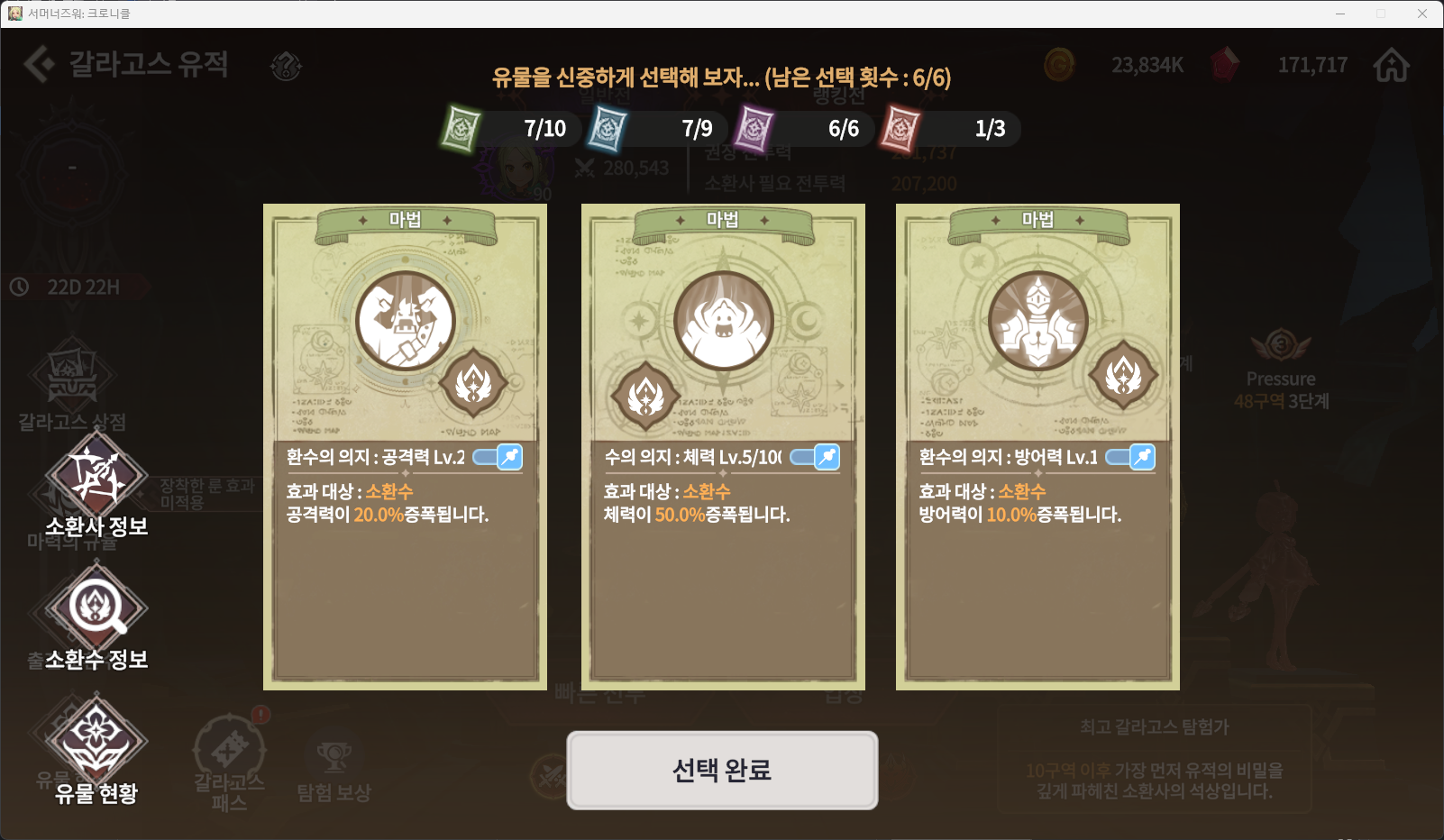The image size is (1444, 840).
Task: Click the help question mark icon
Action: coord(287,66)
